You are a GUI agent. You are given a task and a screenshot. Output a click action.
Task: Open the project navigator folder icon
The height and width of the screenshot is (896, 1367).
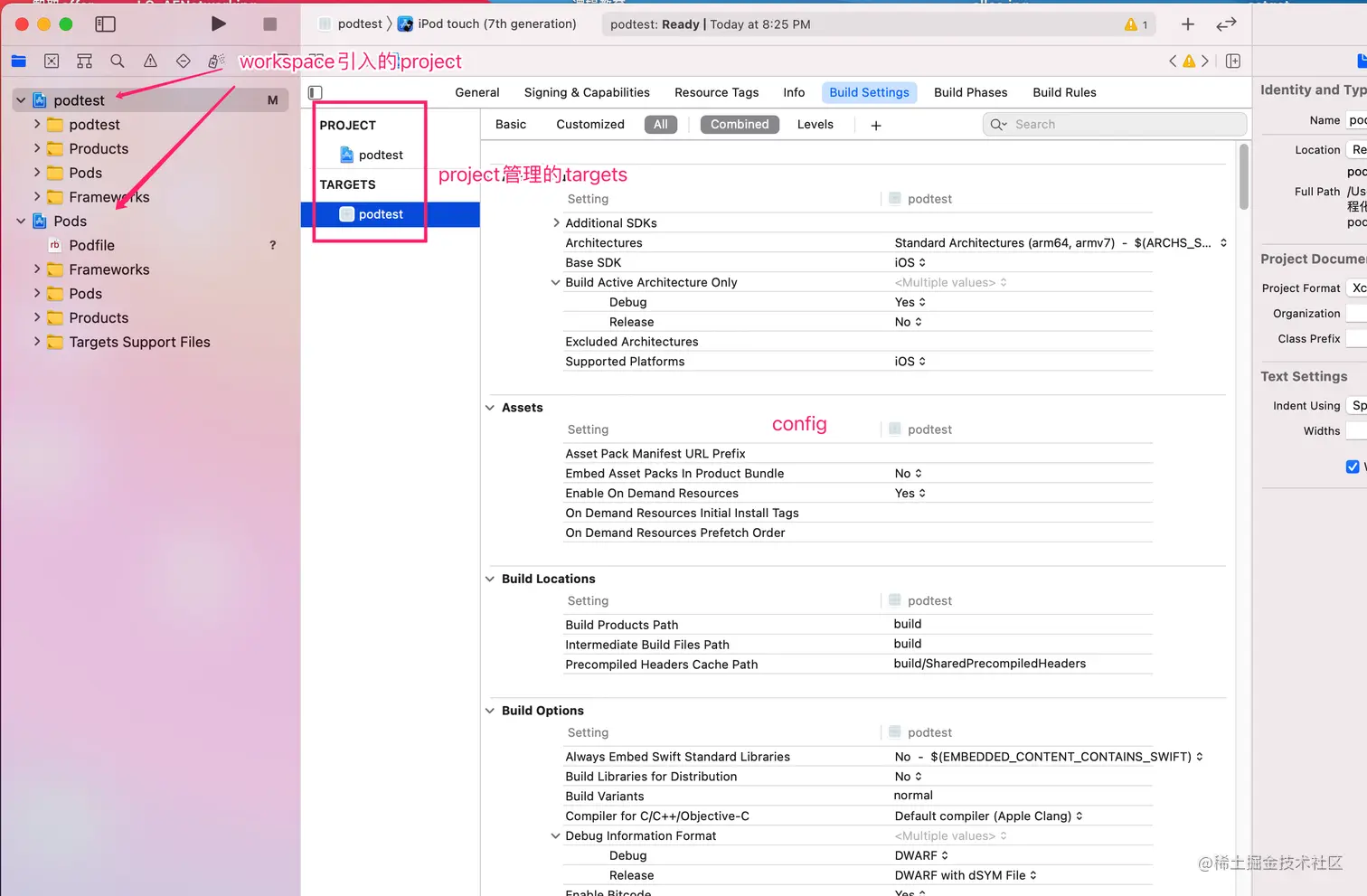pos(18,61)
